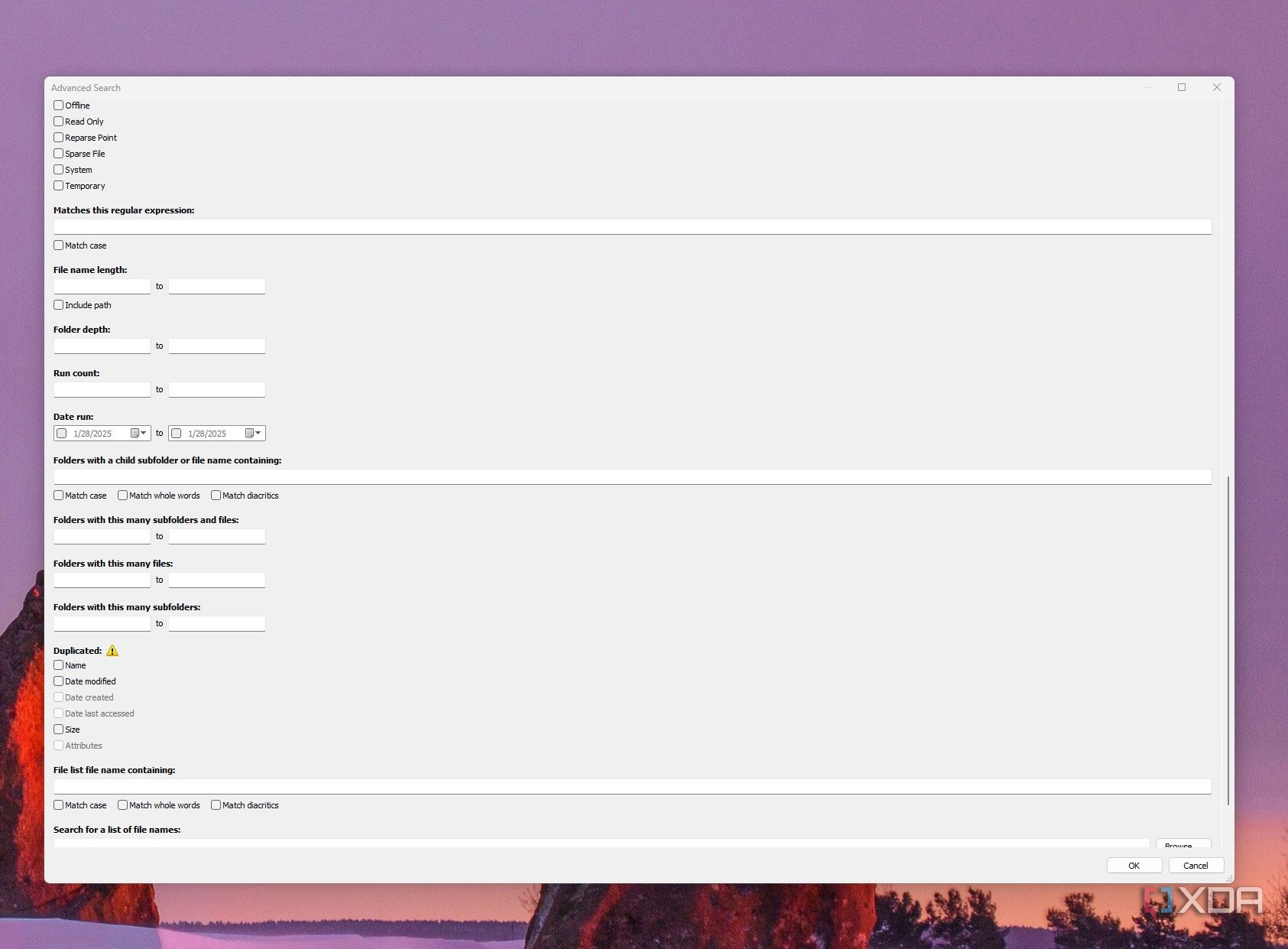Close the Advanced Search dialog
Viewport: 1288px width, 949px height.
[1217, 88]
